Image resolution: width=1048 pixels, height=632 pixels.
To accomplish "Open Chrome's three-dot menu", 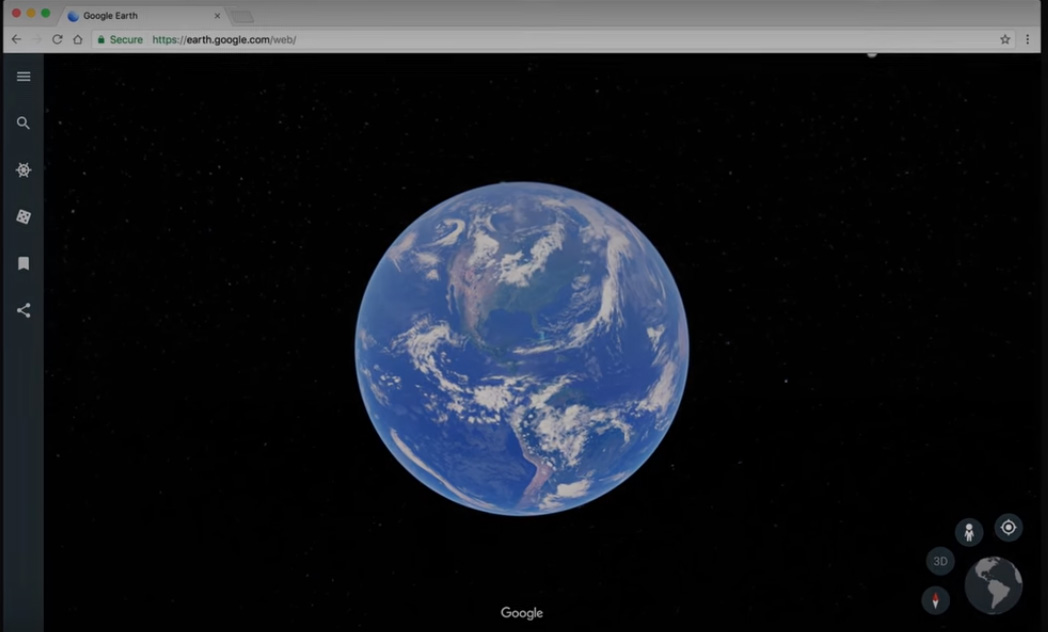I will tap(1028, 40).
